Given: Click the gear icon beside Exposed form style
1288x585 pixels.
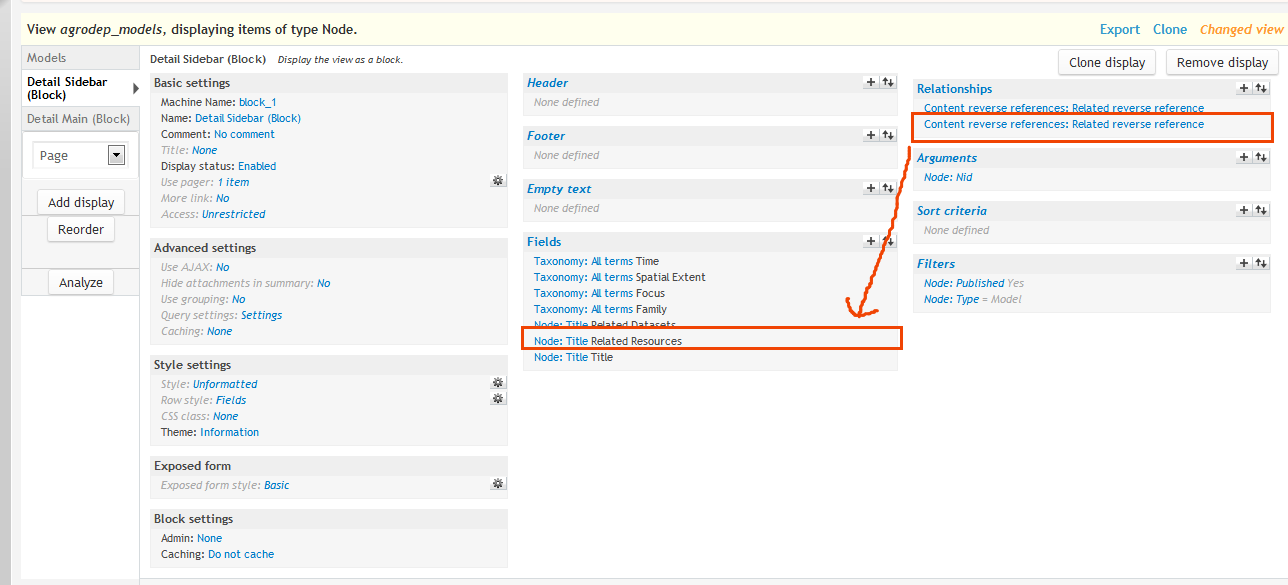Looking at the screenshot, I should (x=498, y=484).
